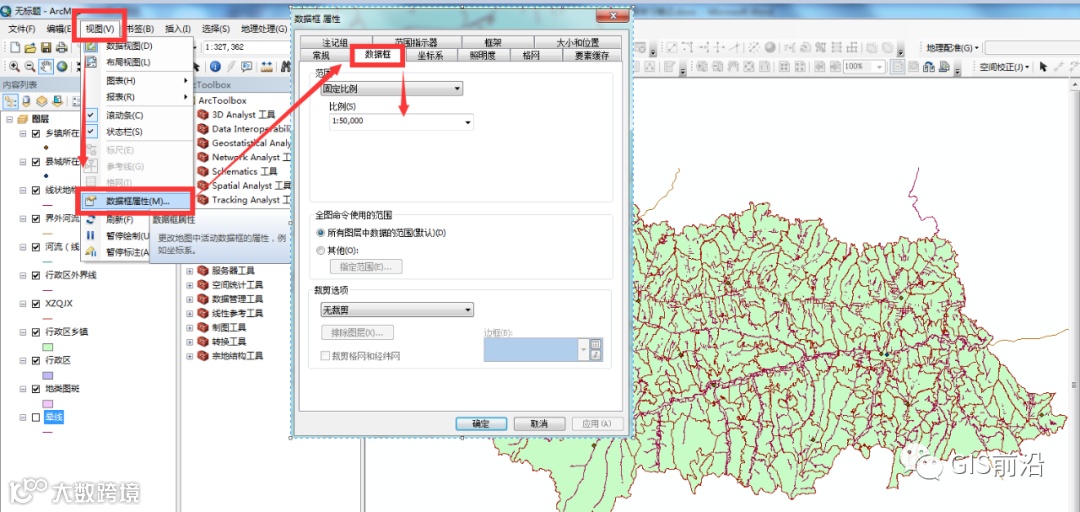The image size is (1080, 512).
Task: Toggle visibility of 行政区外界线 layer
Action: pos(36,275)
